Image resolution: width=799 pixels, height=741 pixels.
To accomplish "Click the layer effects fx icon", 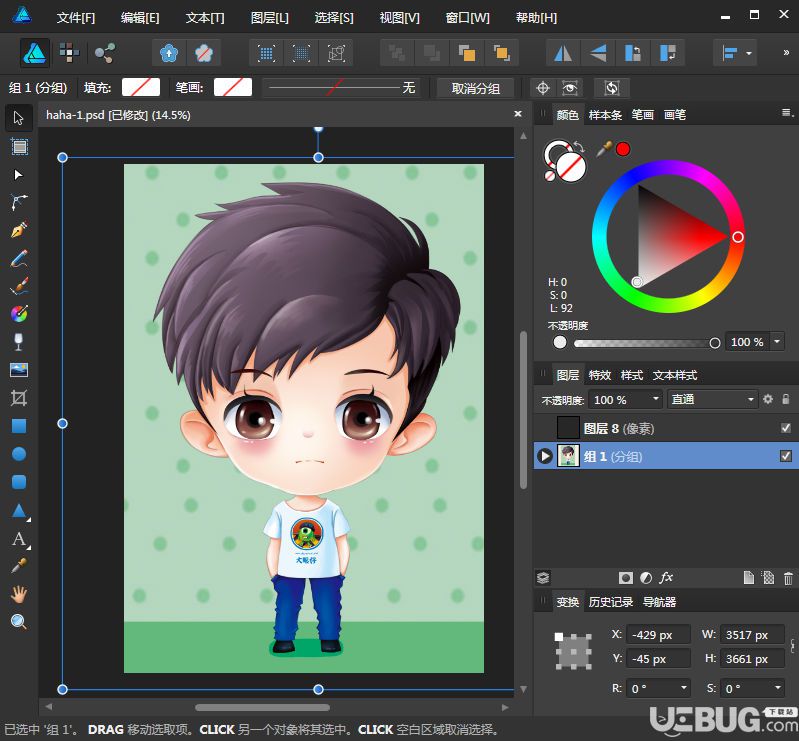I will coord(666,577).
